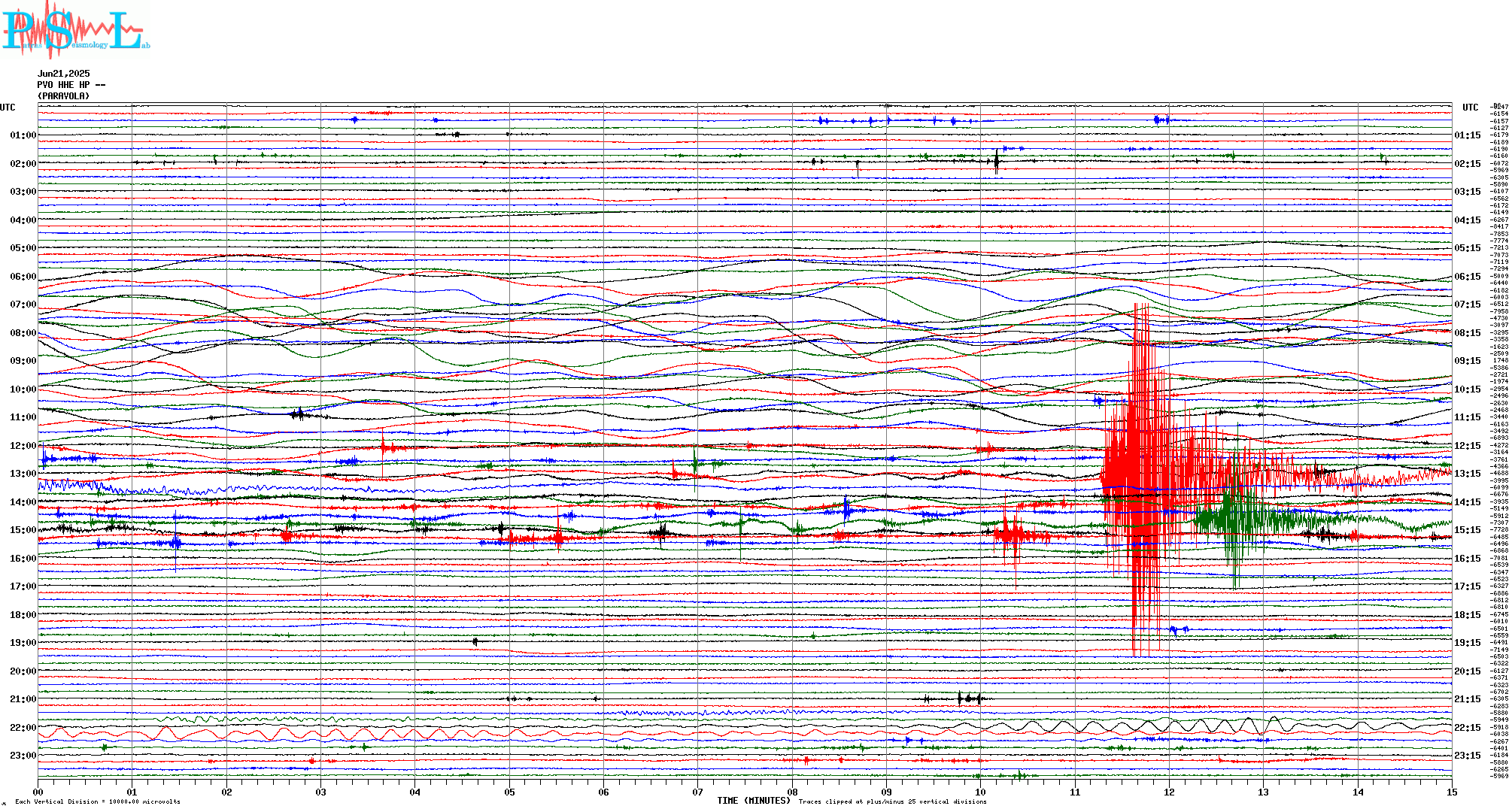Click the 01:00 hour label

[23, 135]
